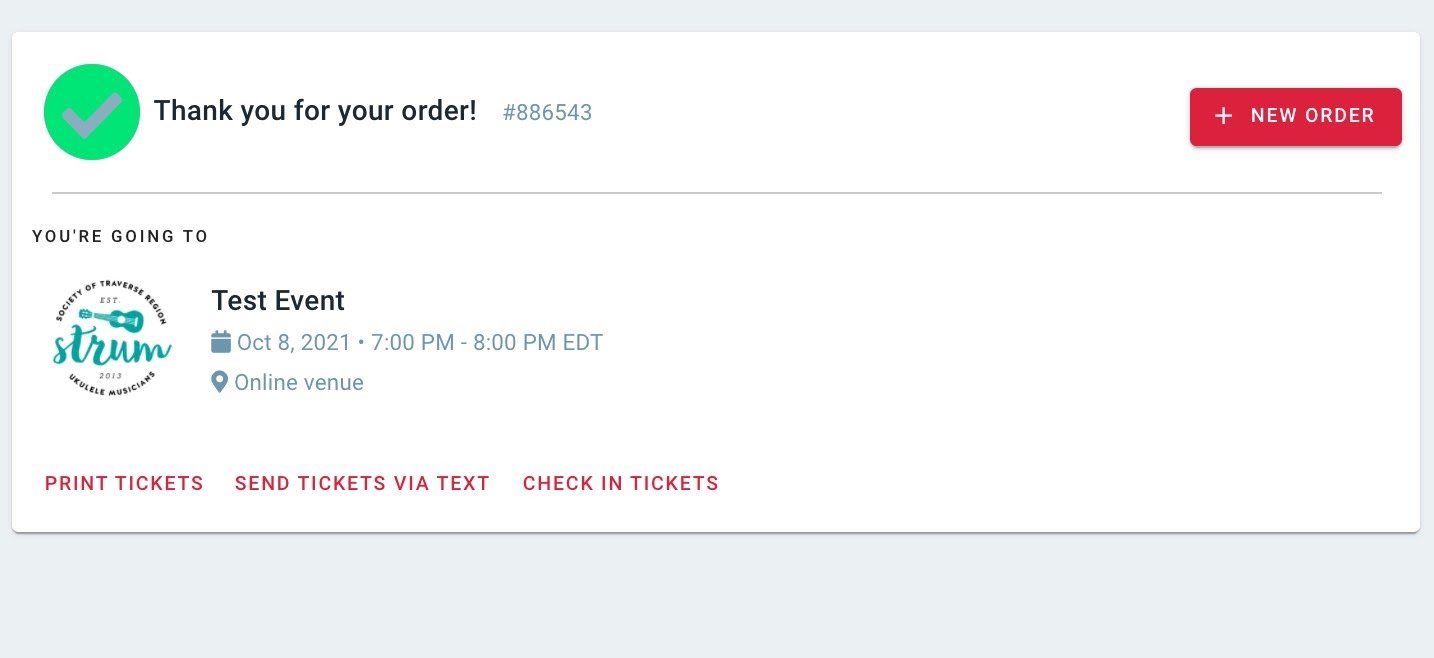Open CHECK IN TICKETS
Screen dimensions: 1434x658
(621, 484)
